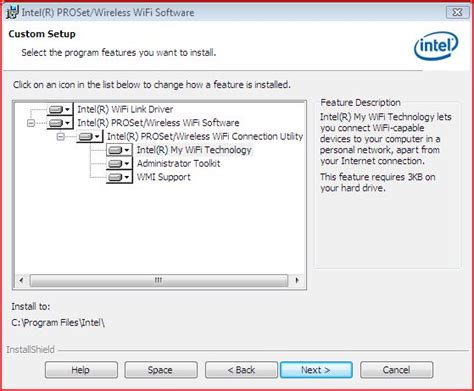Collapse the WiFi Connection Utility tree node
This screenshot has height=391, width=474.
point(60,137)
